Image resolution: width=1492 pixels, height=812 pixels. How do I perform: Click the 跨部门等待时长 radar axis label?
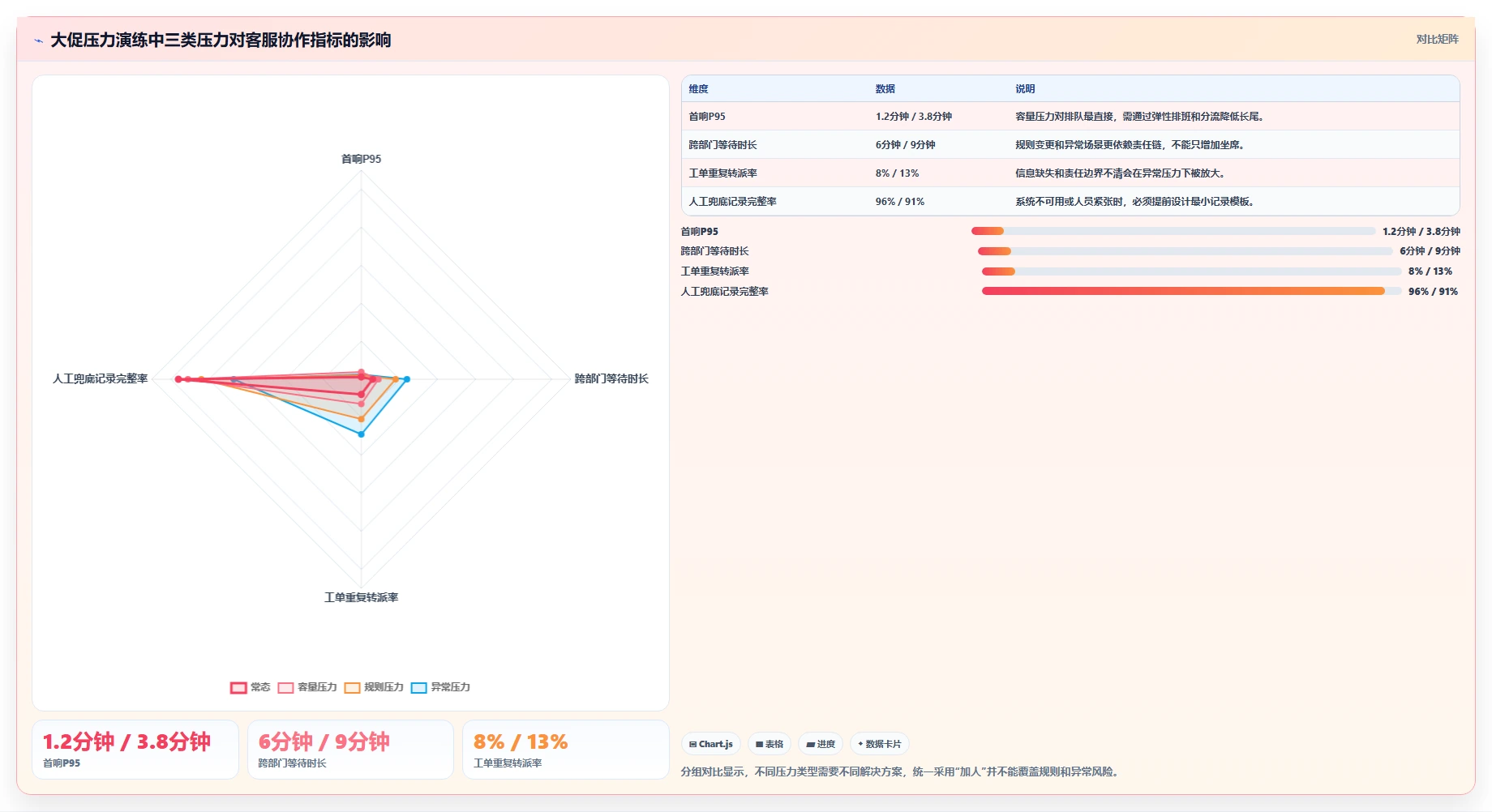click(611, 378)
